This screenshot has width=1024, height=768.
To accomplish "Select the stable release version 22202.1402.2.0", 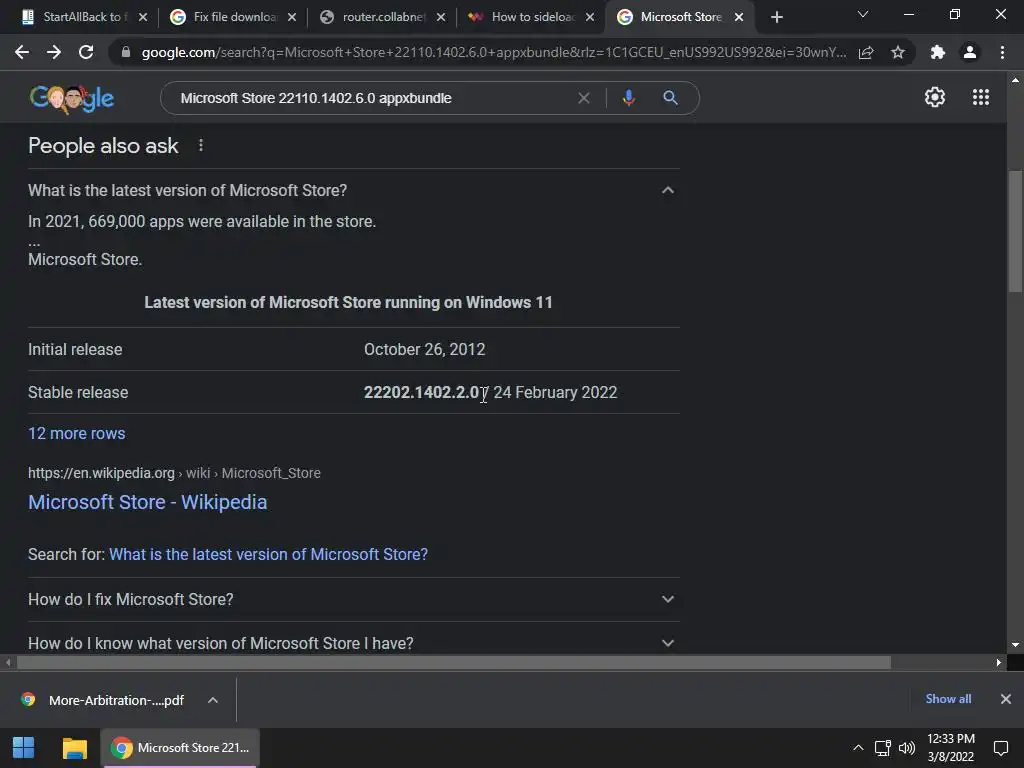I will pyautogui.click(x=421, y=392).
